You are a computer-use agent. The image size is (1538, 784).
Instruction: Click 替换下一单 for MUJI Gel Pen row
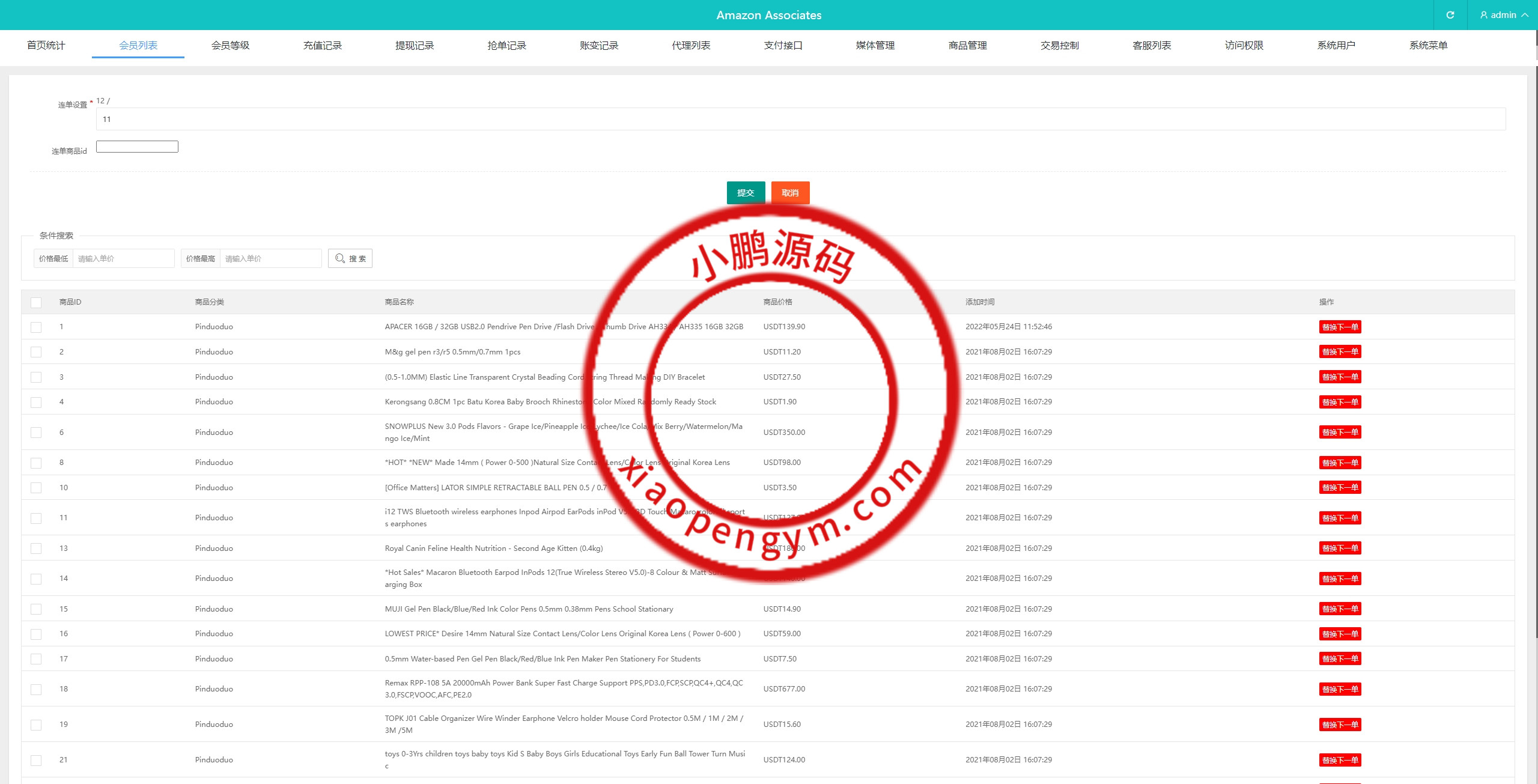[x=1340, y=609]
